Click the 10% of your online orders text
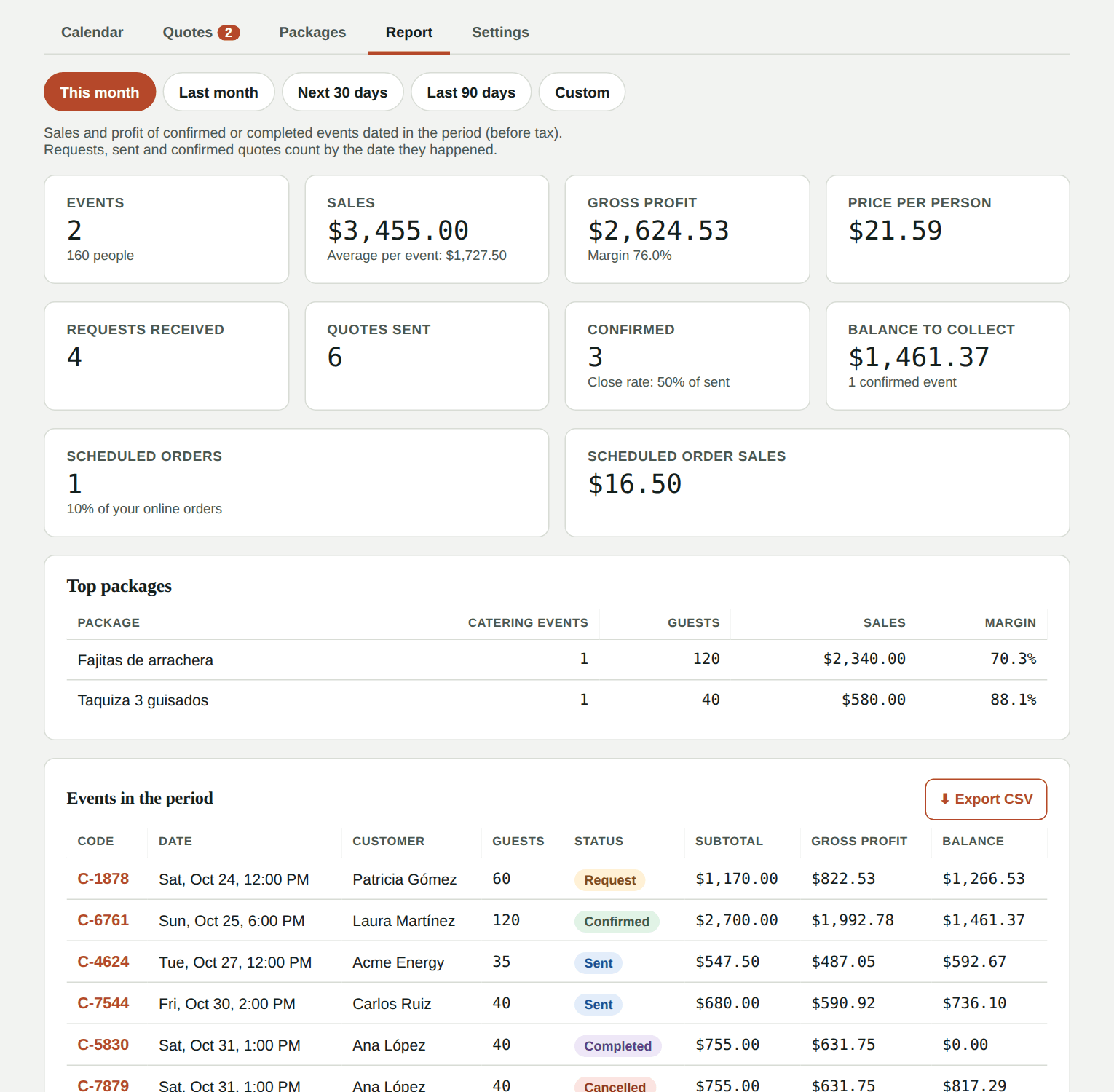Viewport: 1114px width, 1092px height. click(x=144, y=509)
